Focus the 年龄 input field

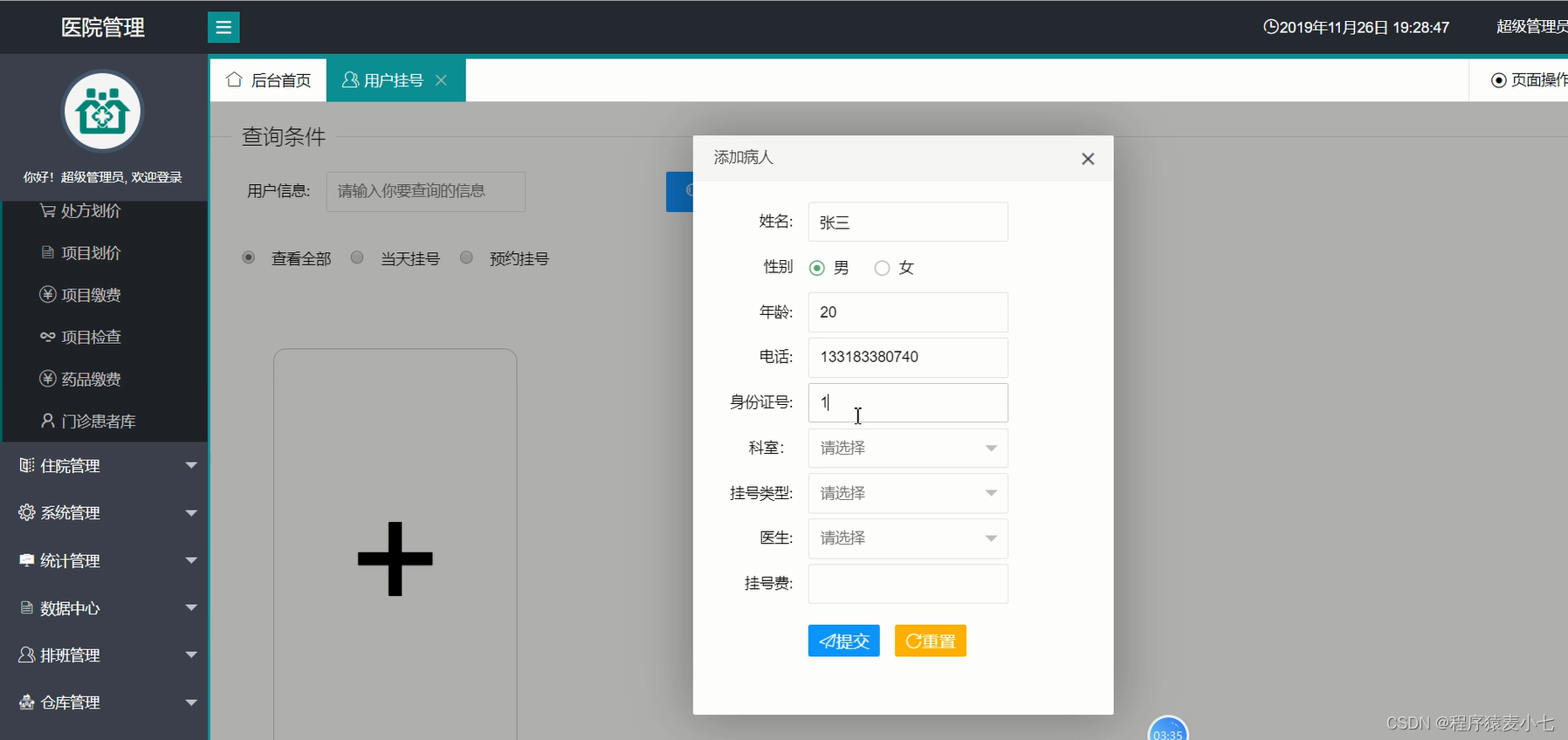[x=908, y=312]
